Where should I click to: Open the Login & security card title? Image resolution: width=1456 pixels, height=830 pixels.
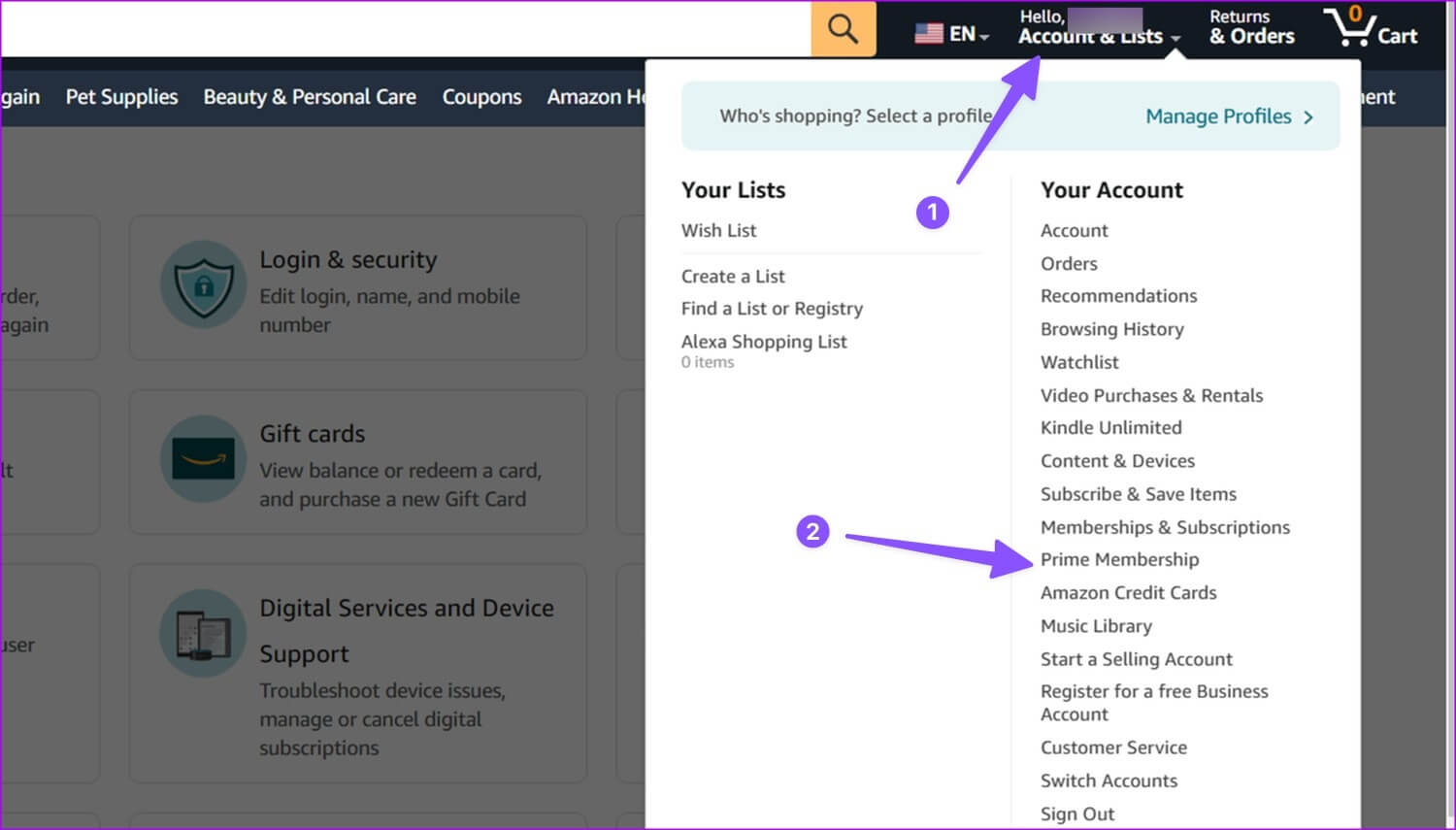coord(347,260)
